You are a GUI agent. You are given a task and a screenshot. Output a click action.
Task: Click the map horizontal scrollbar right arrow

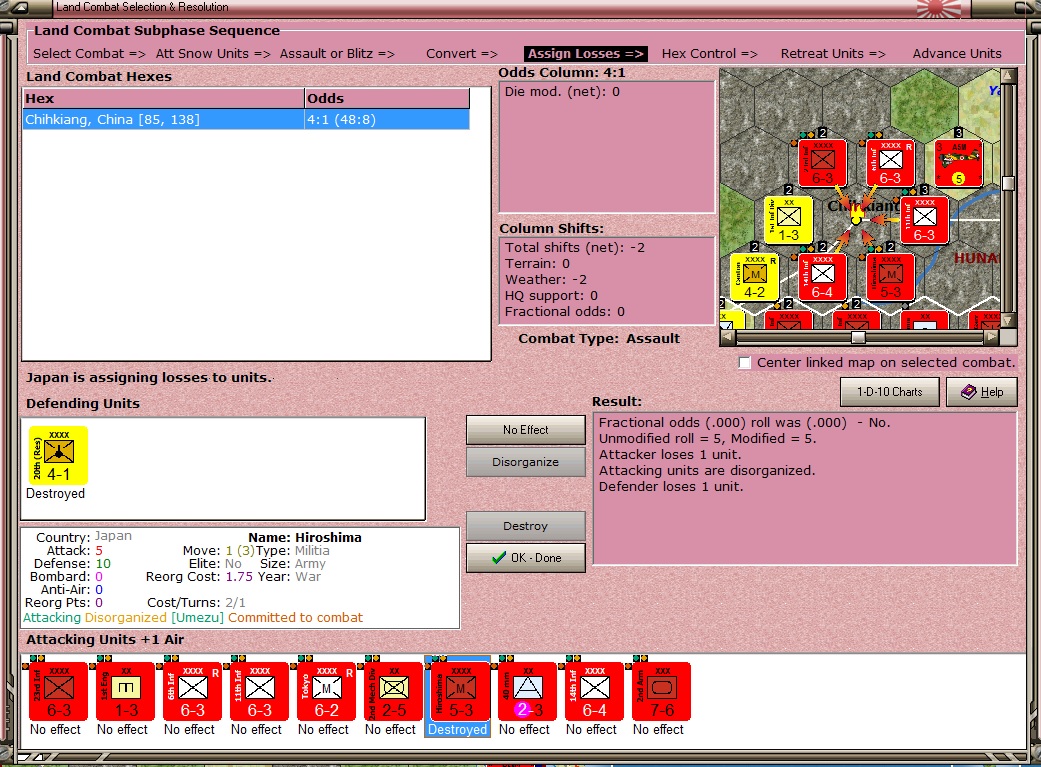pyautogui.click(x=991, y=337)
